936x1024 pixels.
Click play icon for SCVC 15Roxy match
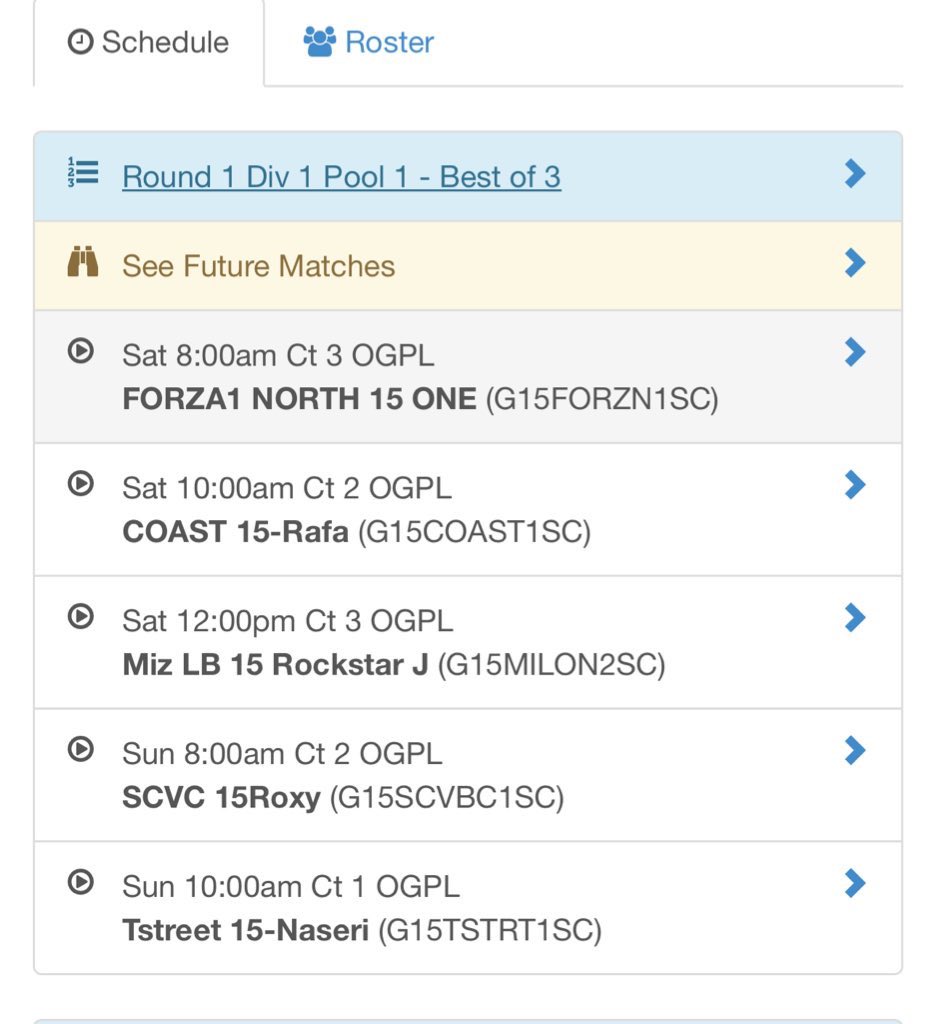coord(81,749)
